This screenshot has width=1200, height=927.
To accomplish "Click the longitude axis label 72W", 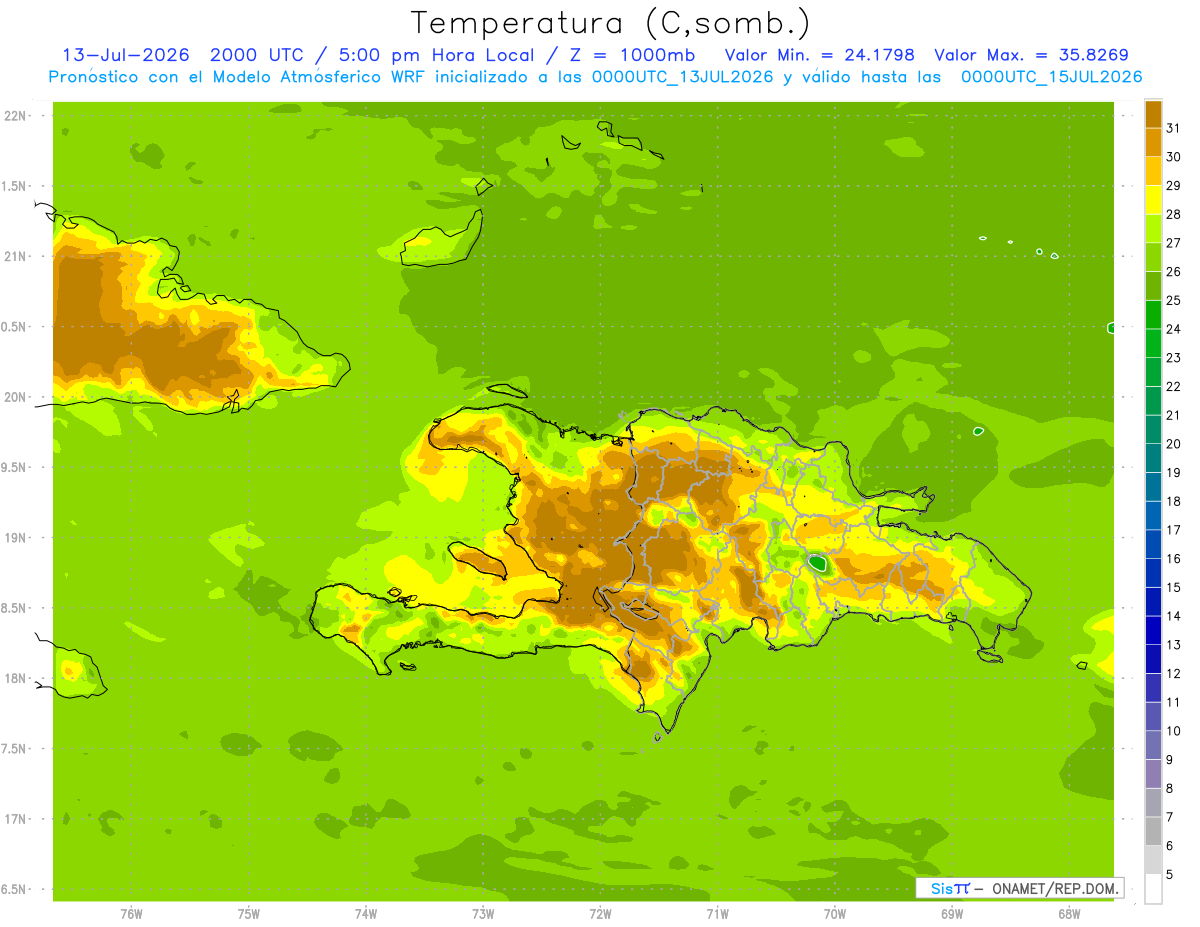I will pyautogui.click(x=601, y=913).
